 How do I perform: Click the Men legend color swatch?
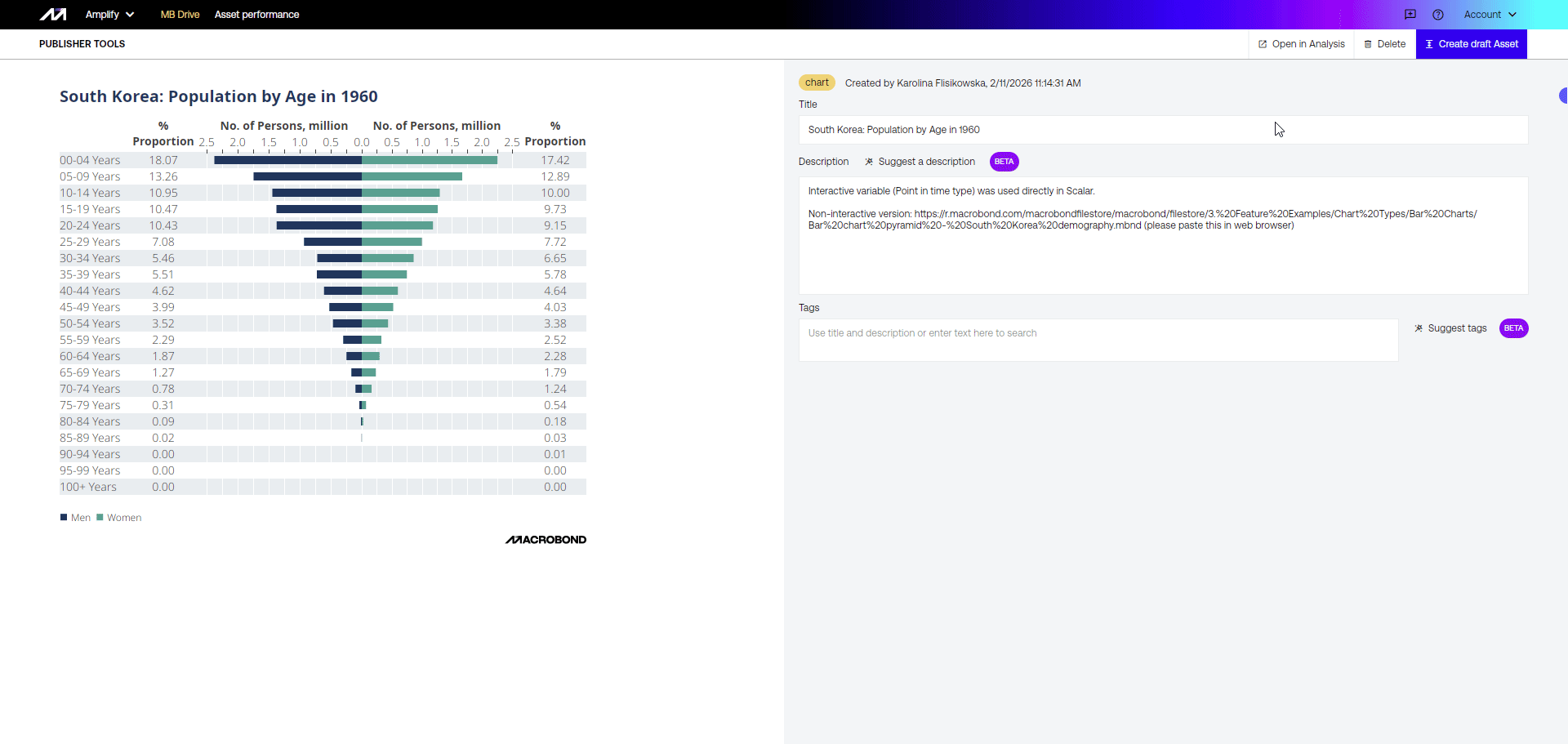point(64,517)
